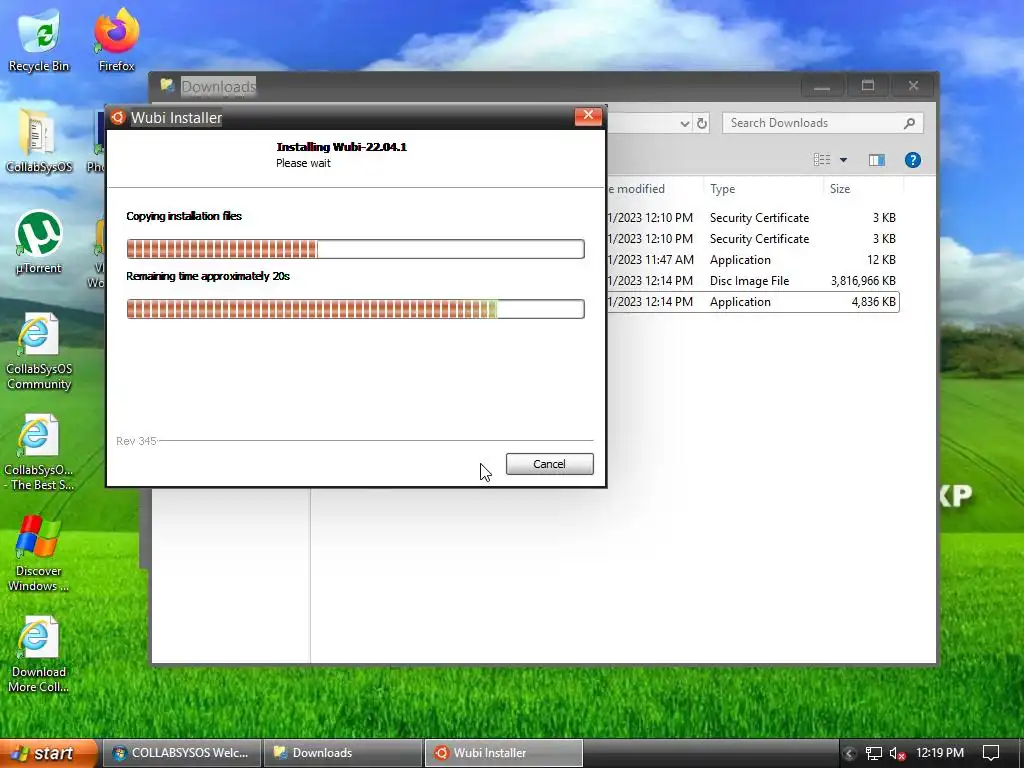Click the 3,816,966 KB size cell
This screenshot has width=1024, height=768.
[x=863, y=281]
